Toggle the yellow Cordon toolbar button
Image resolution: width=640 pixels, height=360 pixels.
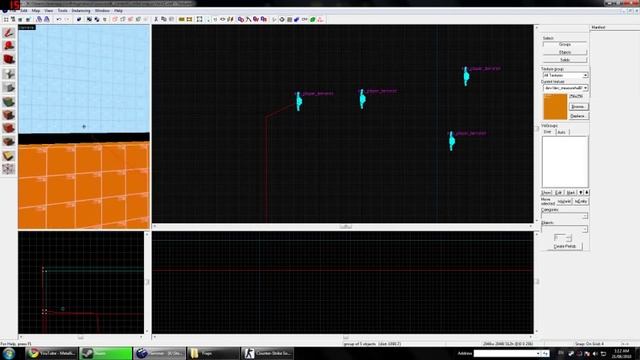click(182, 19)
